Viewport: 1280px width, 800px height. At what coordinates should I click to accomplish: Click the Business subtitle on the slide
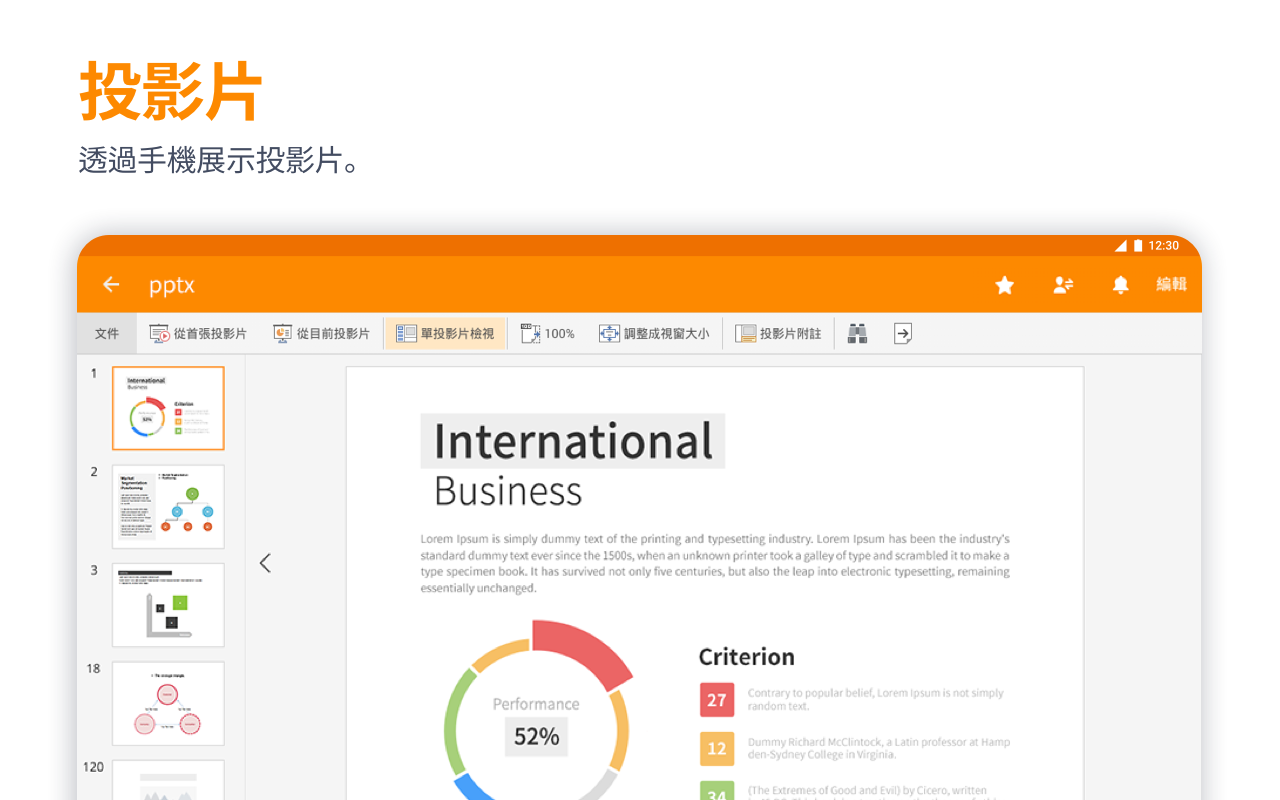pyautogui.click(x=508, y=492)
